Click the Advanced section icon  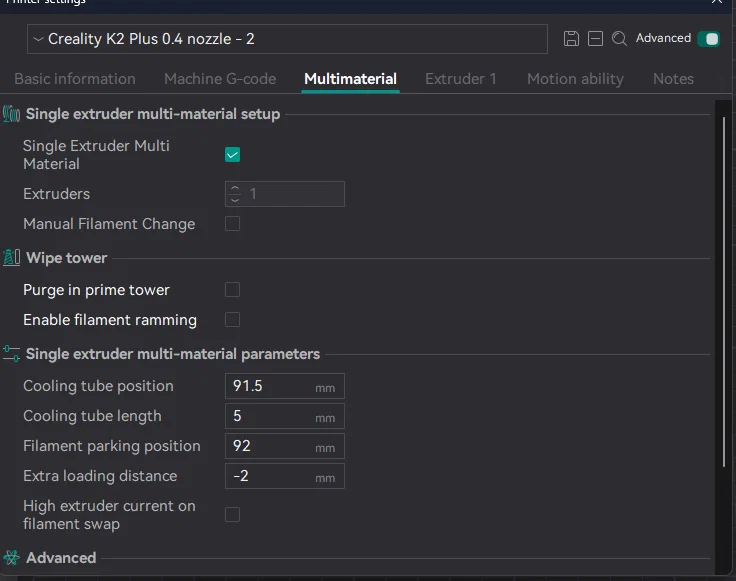[x=12, y=558]
